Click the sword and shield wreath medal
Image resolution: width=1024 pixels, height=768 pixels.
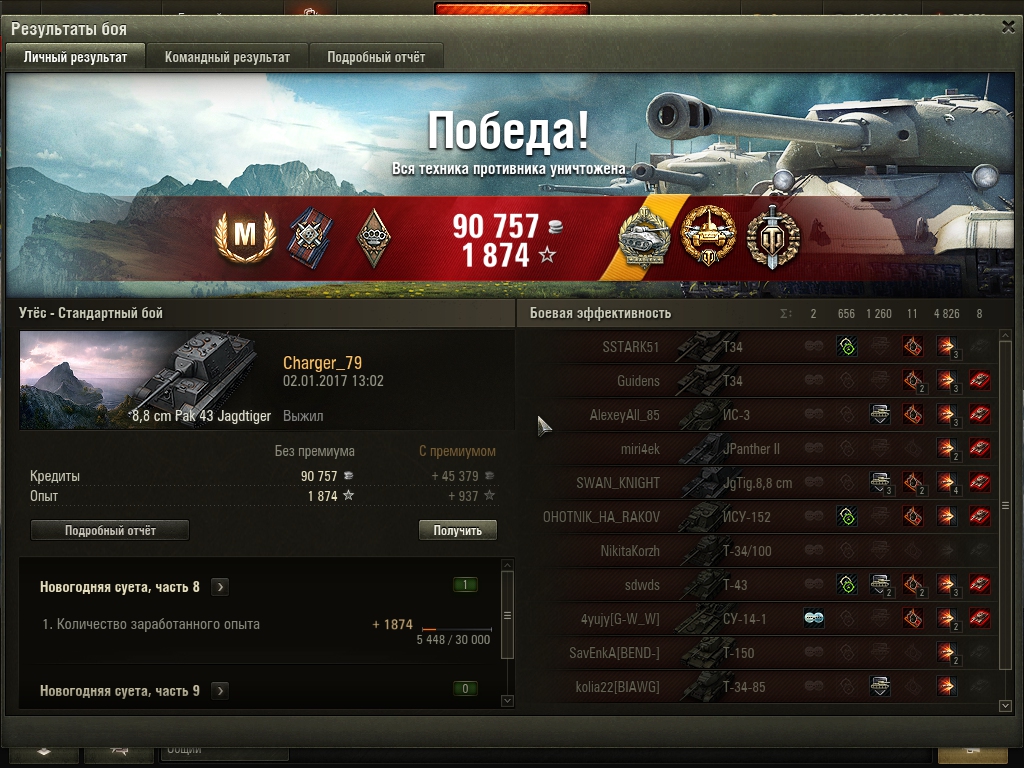tap(773, 236)
